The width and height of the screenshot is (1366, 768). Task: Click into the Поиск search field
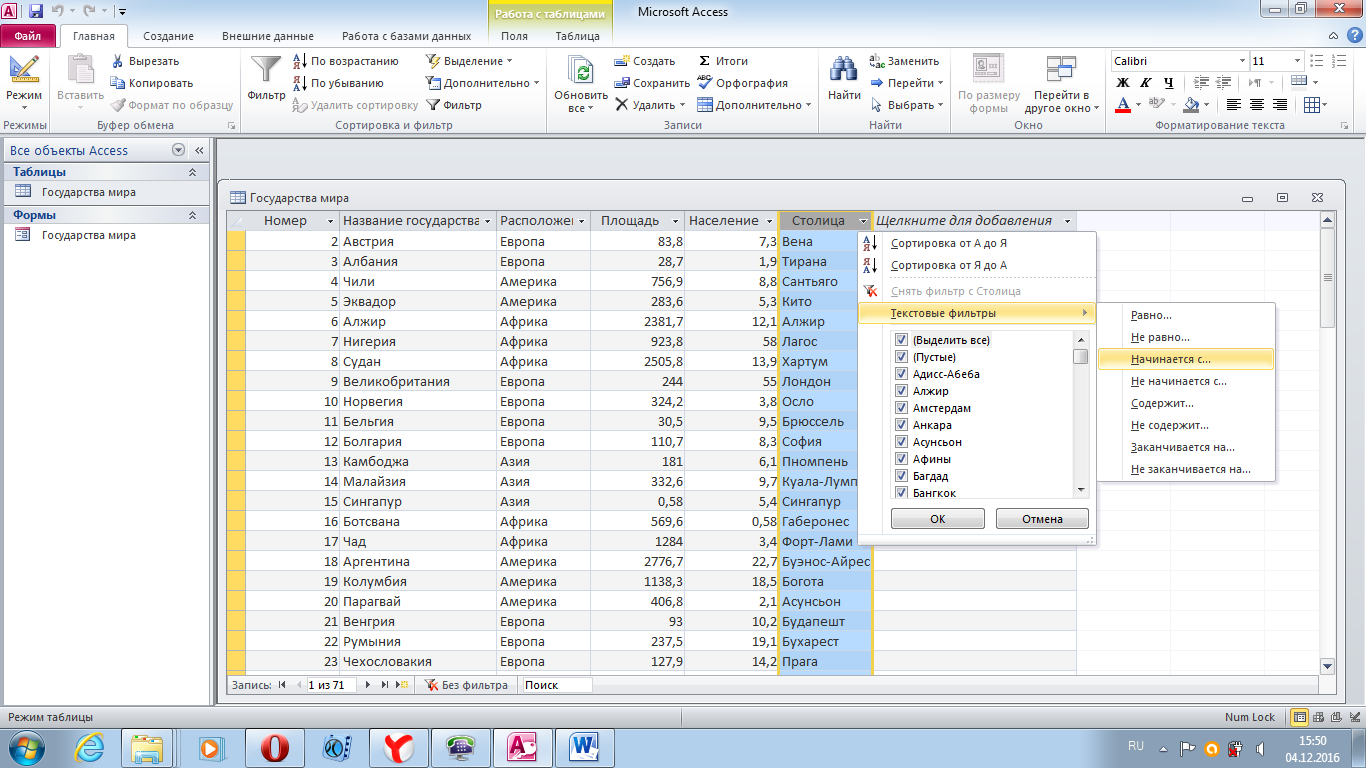557,685
